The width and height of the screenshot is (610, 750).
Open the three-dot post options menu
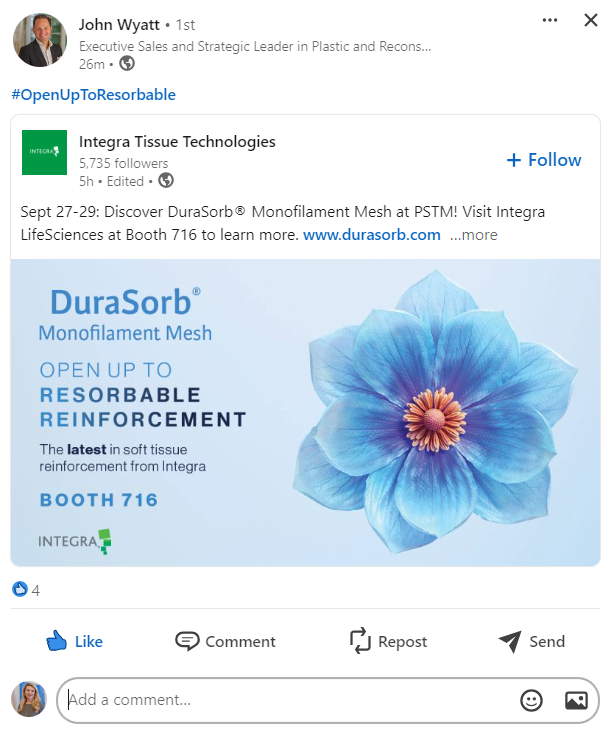tap(550, 20)
